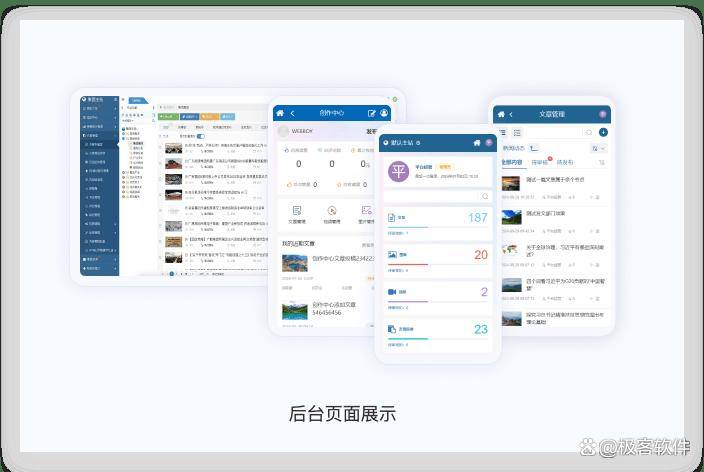Click the light blue button in desktop toolbar
The width and height of the screenshot is (704, 472).
[228, 117]
